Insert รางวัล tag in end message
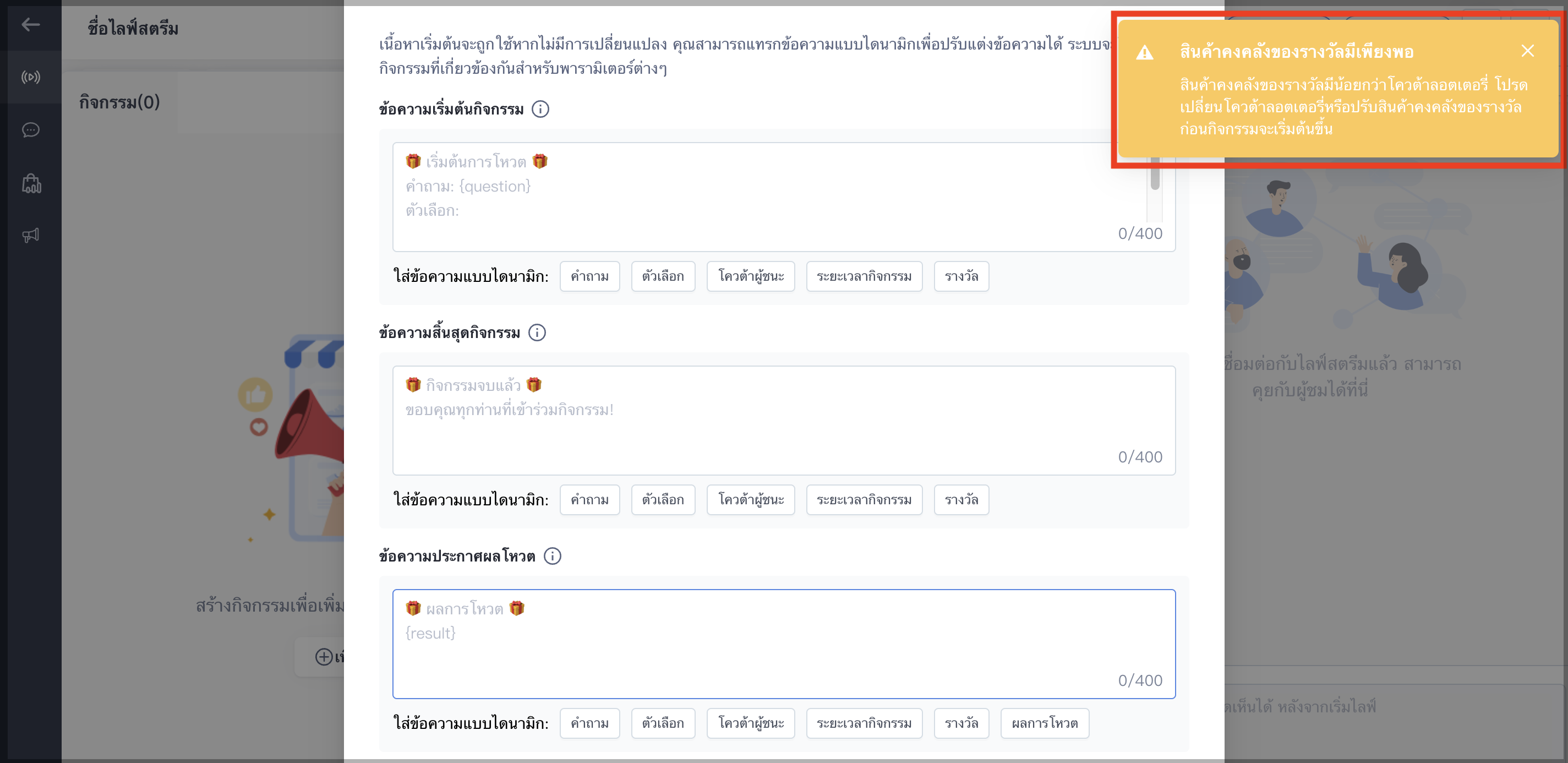Viewport: 1568px width, 763px height. pos(961,500)
